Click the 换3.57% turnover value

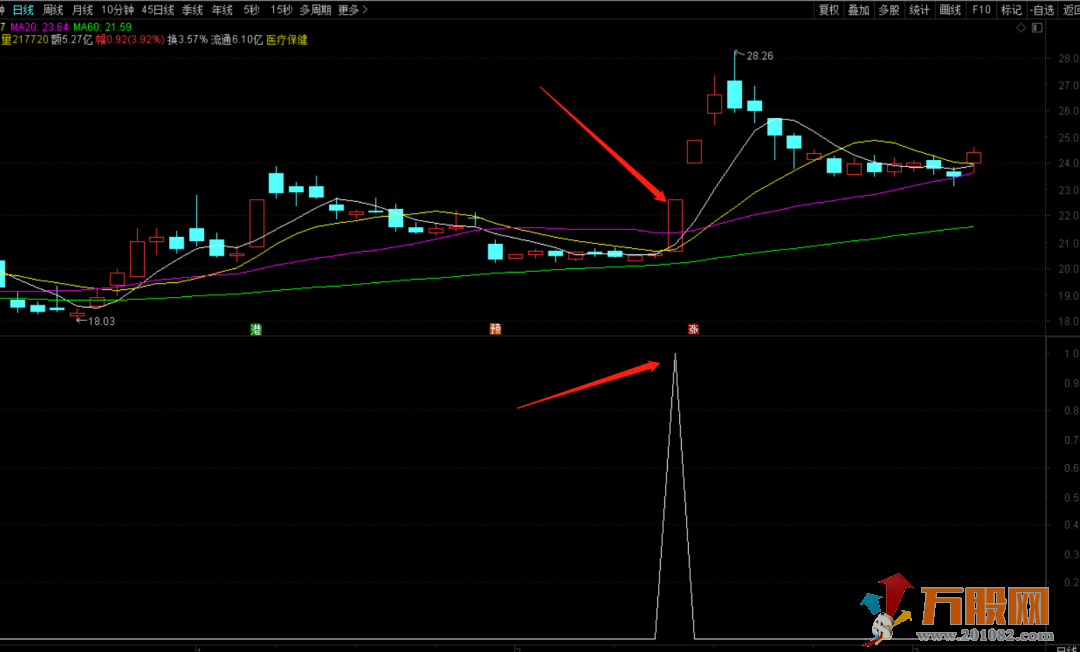[187, 40]
